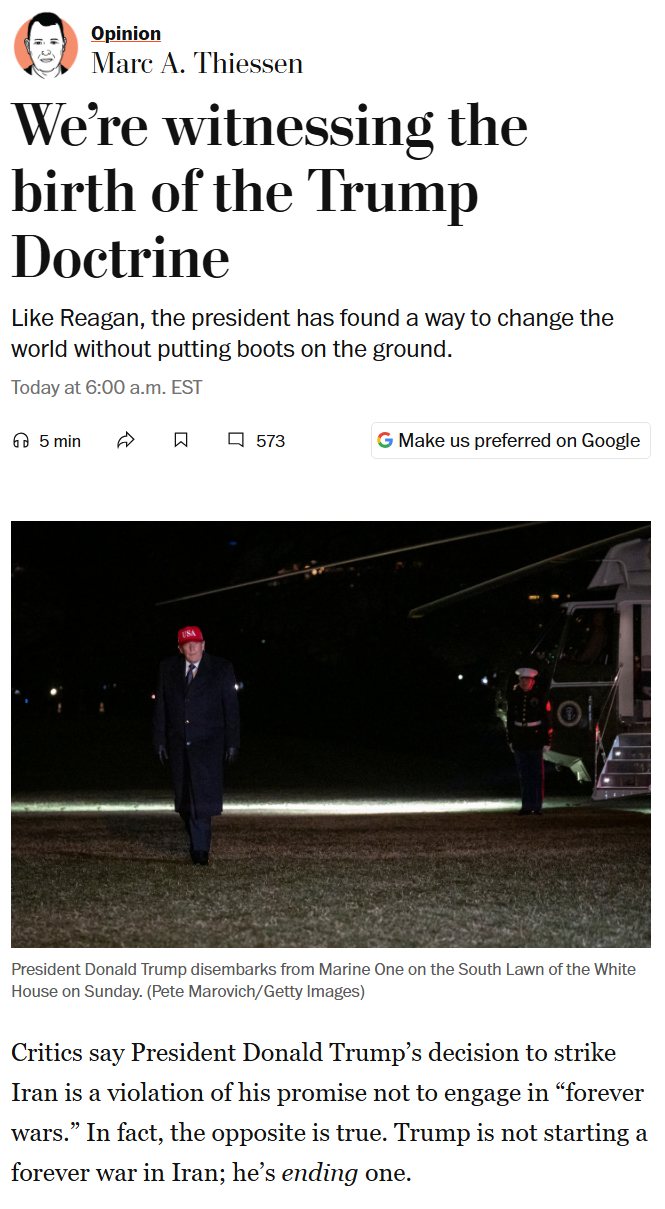Save the article with the bookmark icon

[x=181, y=441]
